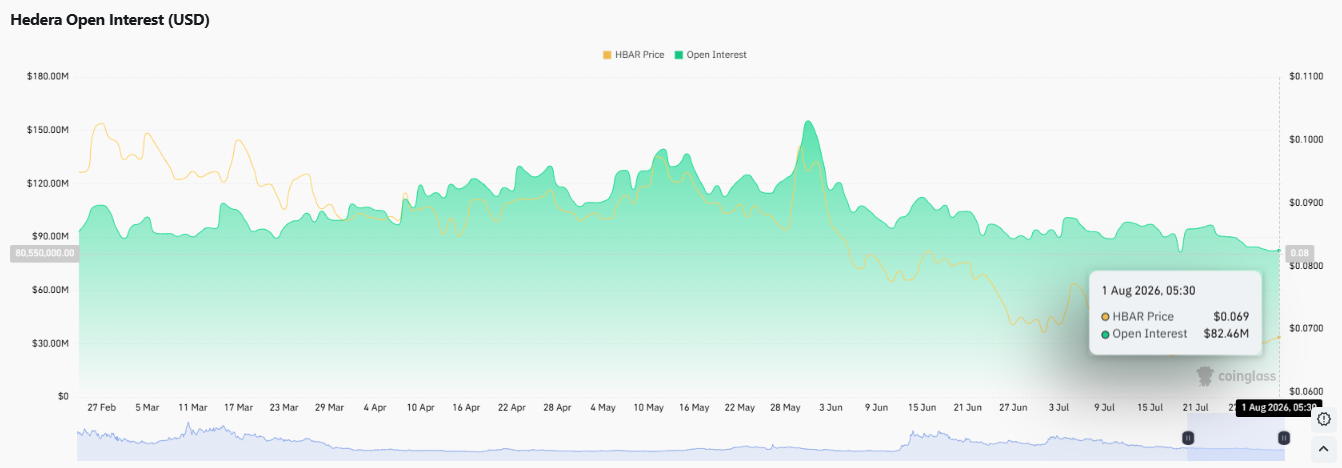Click the 15 Jun date label
This screenshot has height=468, width=1342.
[x=922, y=408]
